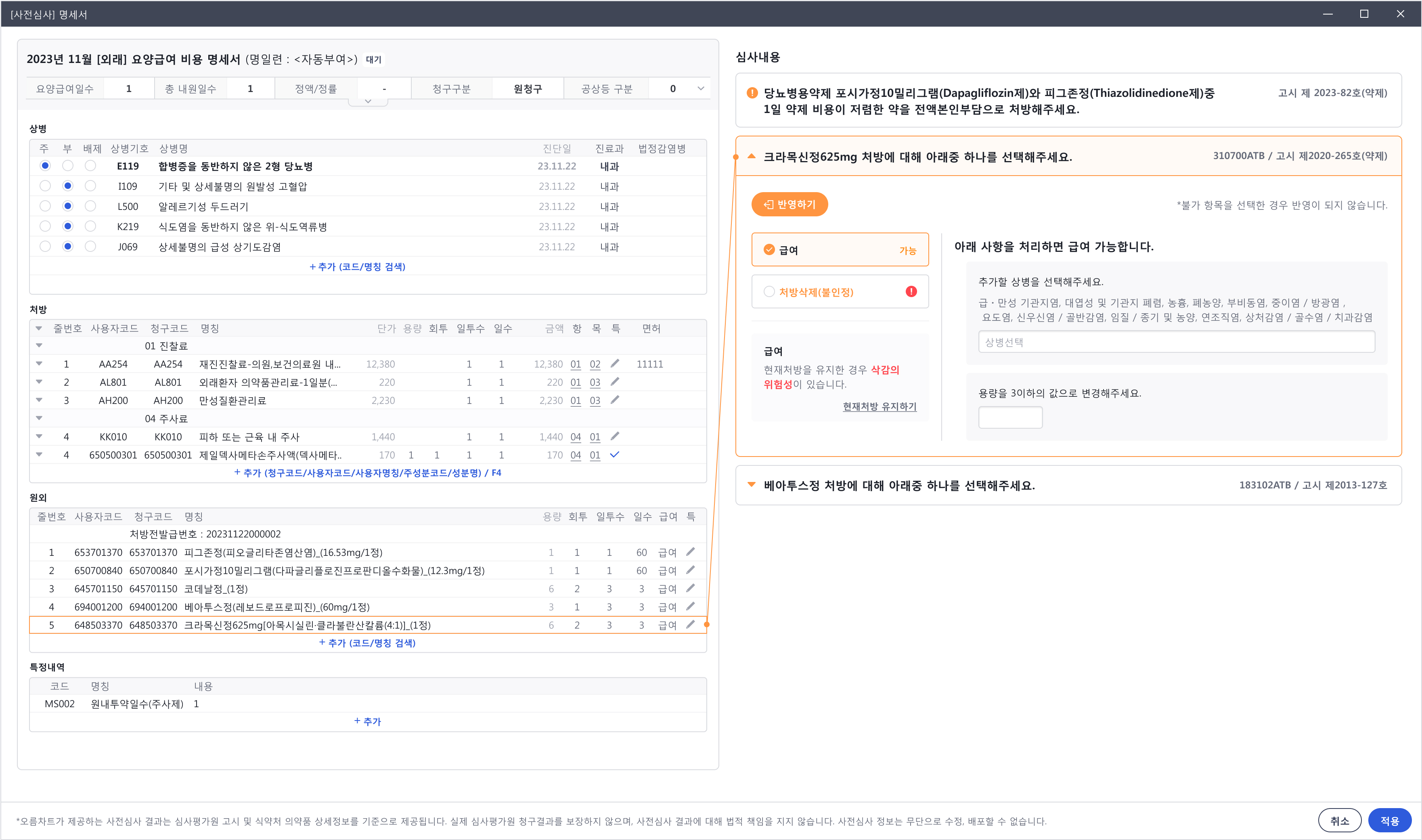Collapse the 크라목신정625mg review section

tap(751, 156)
